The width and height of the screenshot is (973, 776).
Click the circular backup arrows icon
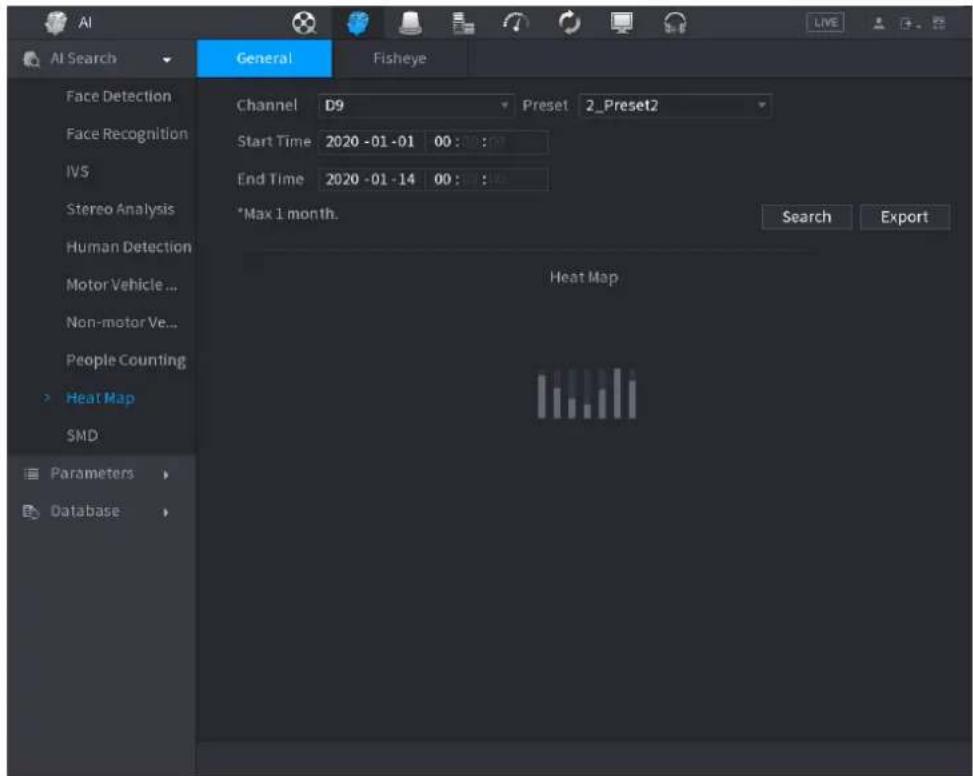[x=569, y=24]
